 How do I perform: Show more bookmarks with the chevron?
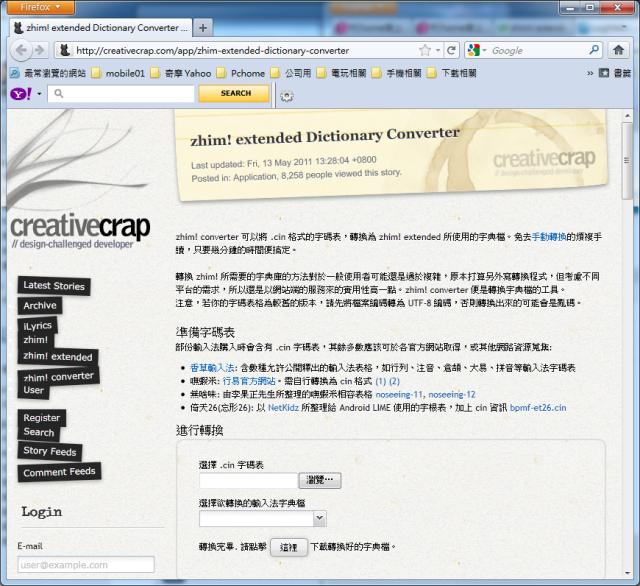coord(590,73)
